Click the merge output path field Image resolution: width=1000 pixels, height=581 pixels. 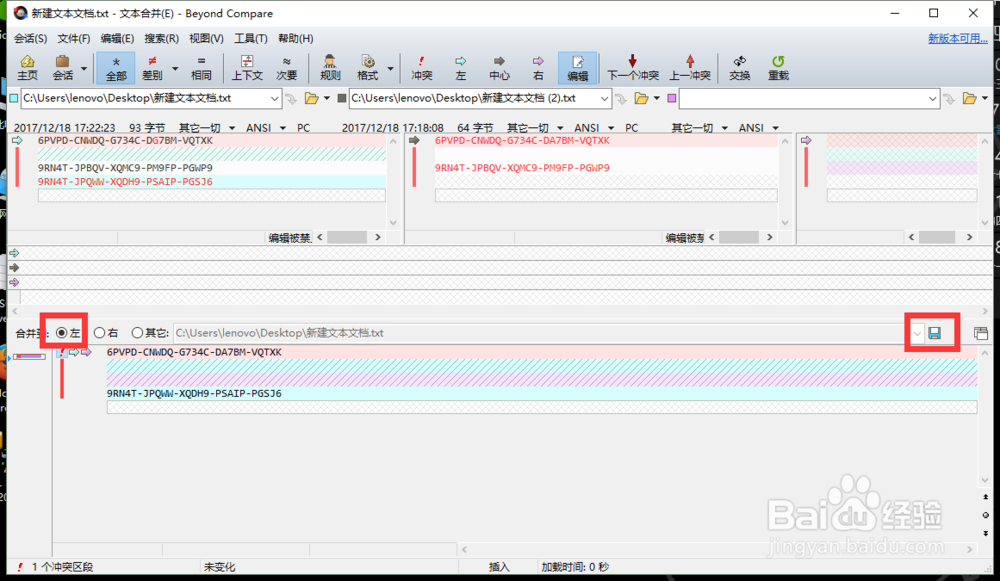tap(541, 333)
